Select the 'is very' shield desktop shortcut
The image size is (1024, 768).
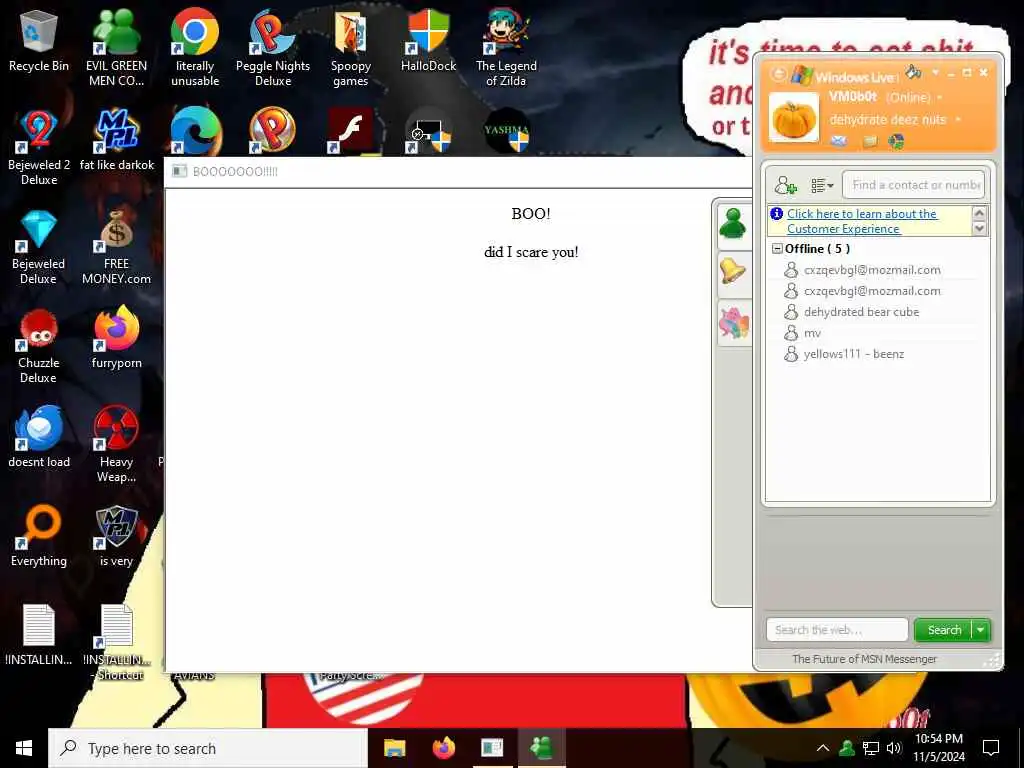click(116, 536)
